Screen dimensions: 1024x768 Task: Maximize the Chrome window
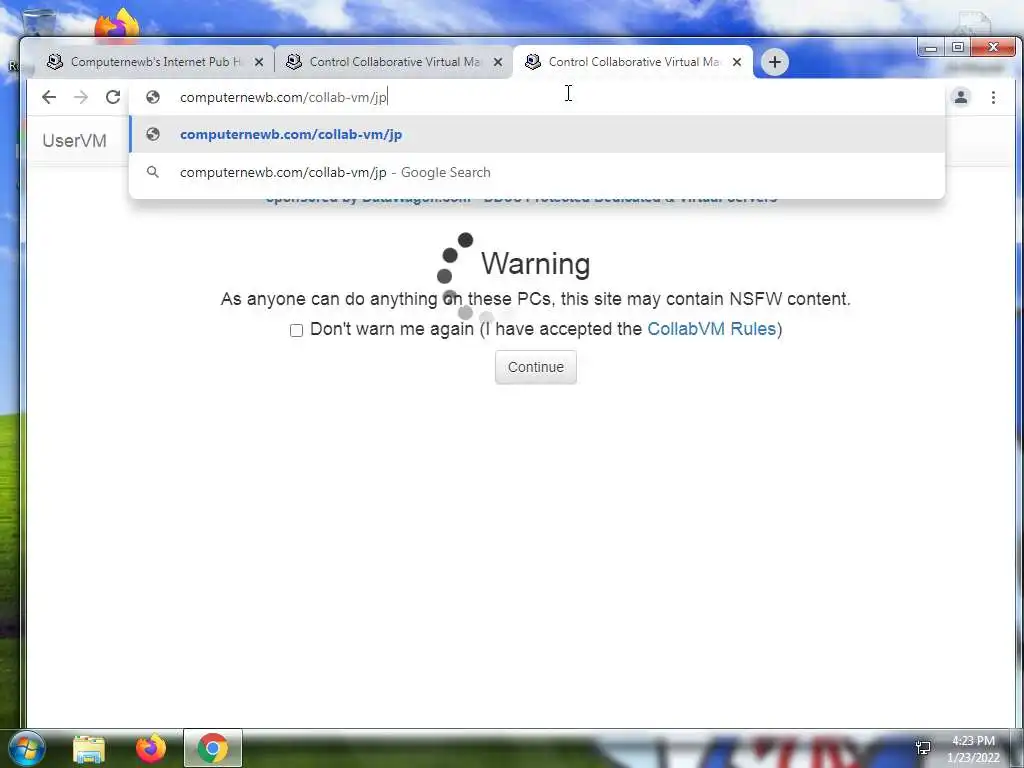tap(958, 48)
